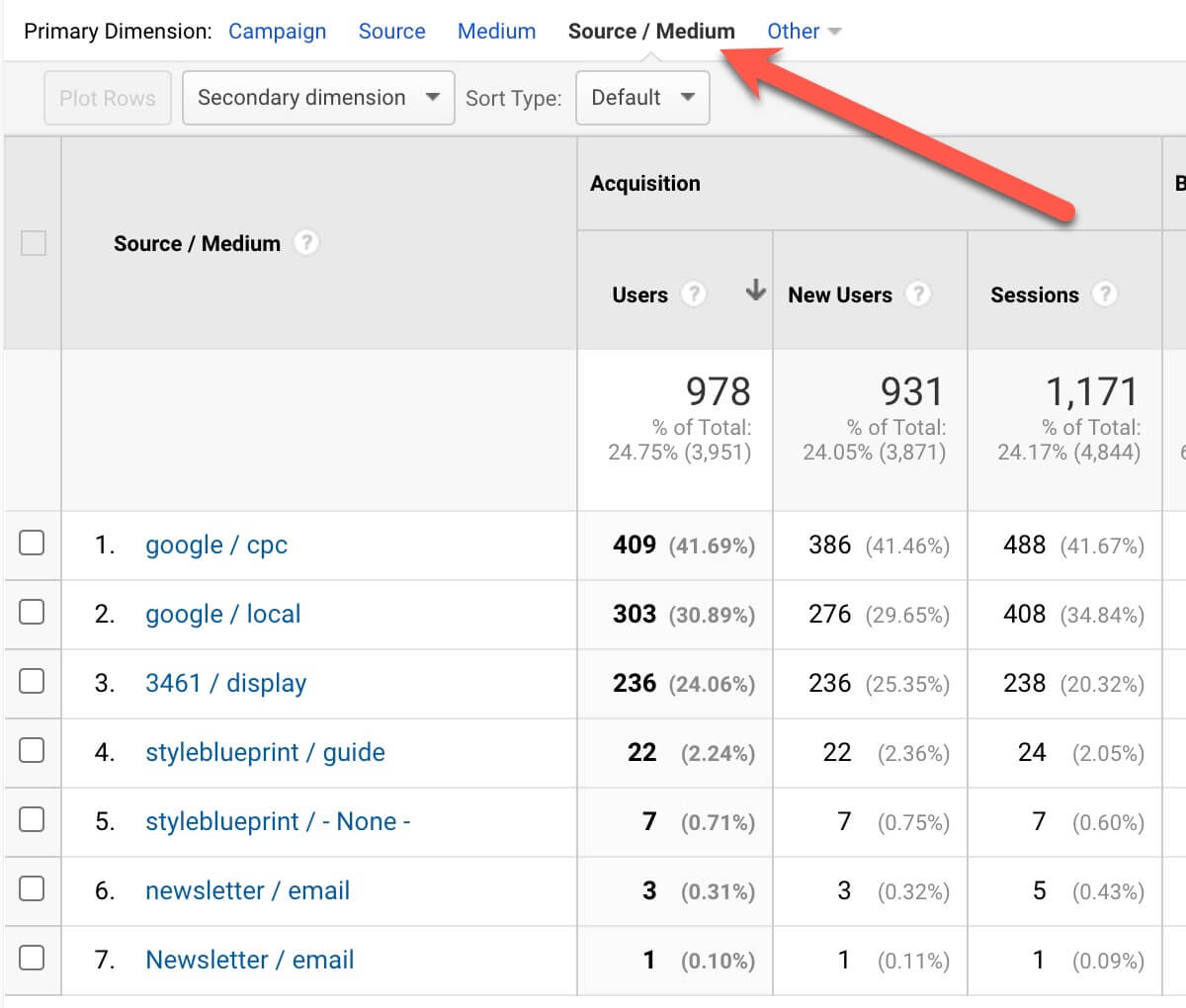Click users value 409 for google / cpc
The image size is (1186, 1008).
click(x=635, y=545)
